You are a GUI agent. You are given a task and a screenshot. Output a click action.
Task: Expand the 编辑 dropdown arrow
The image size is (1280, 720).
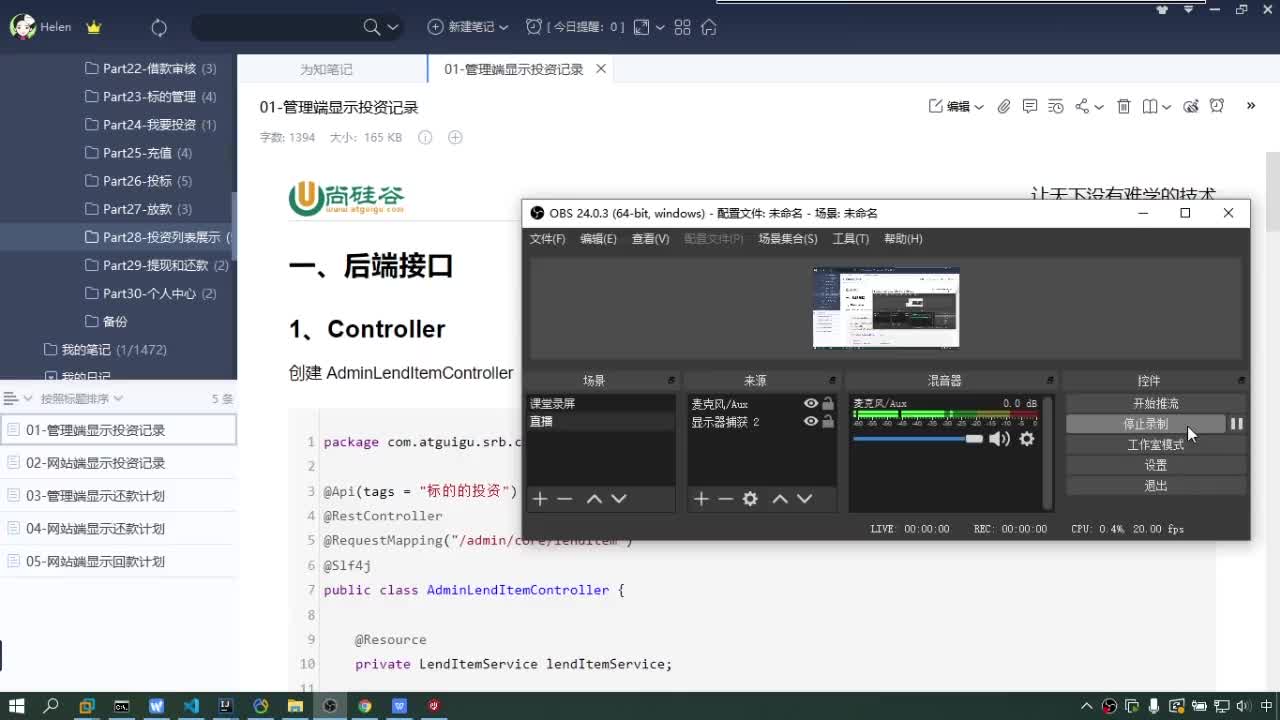tap(979, 107)
